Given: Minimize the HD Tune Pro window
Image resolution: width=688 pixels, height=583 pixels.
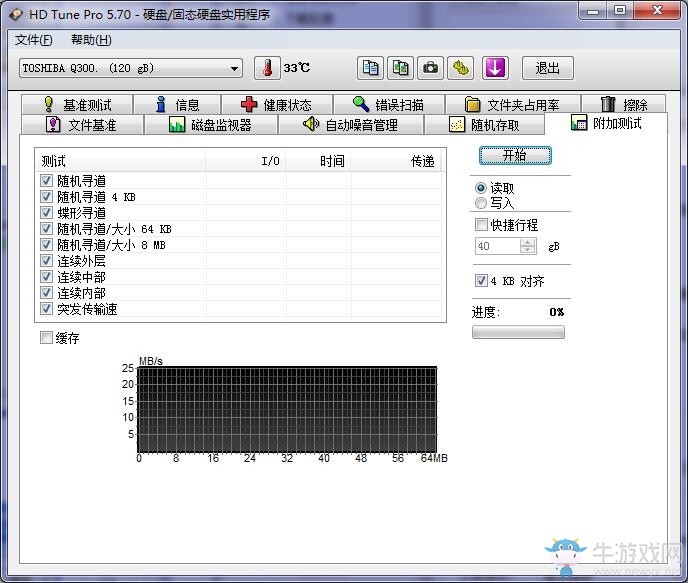Looking at the screenshot, I should coord(593,11).
